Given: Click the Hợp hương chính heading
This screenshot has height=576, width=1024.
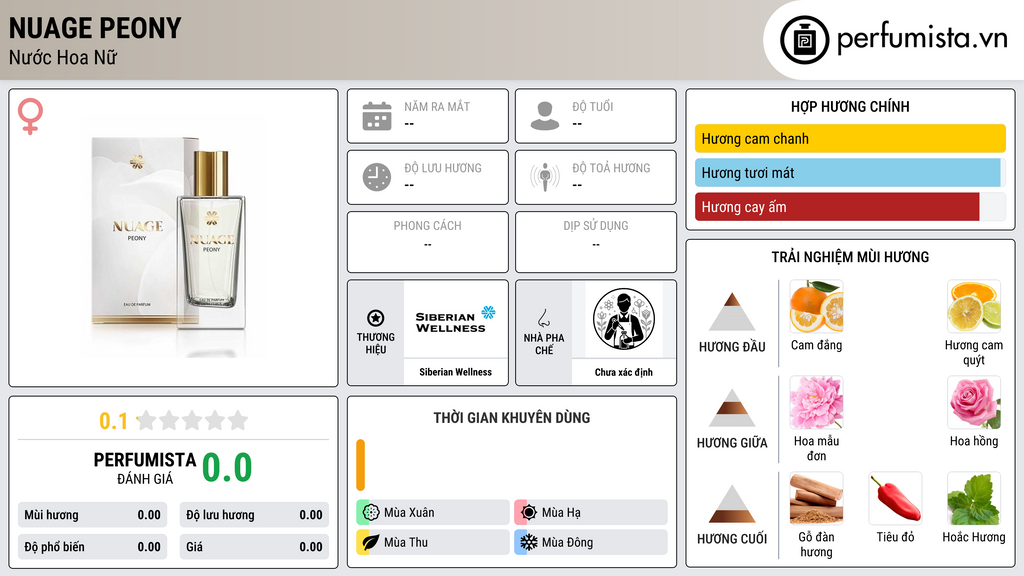Looking at the screenshot, I should pyautogui.click(x=850, y=106).
